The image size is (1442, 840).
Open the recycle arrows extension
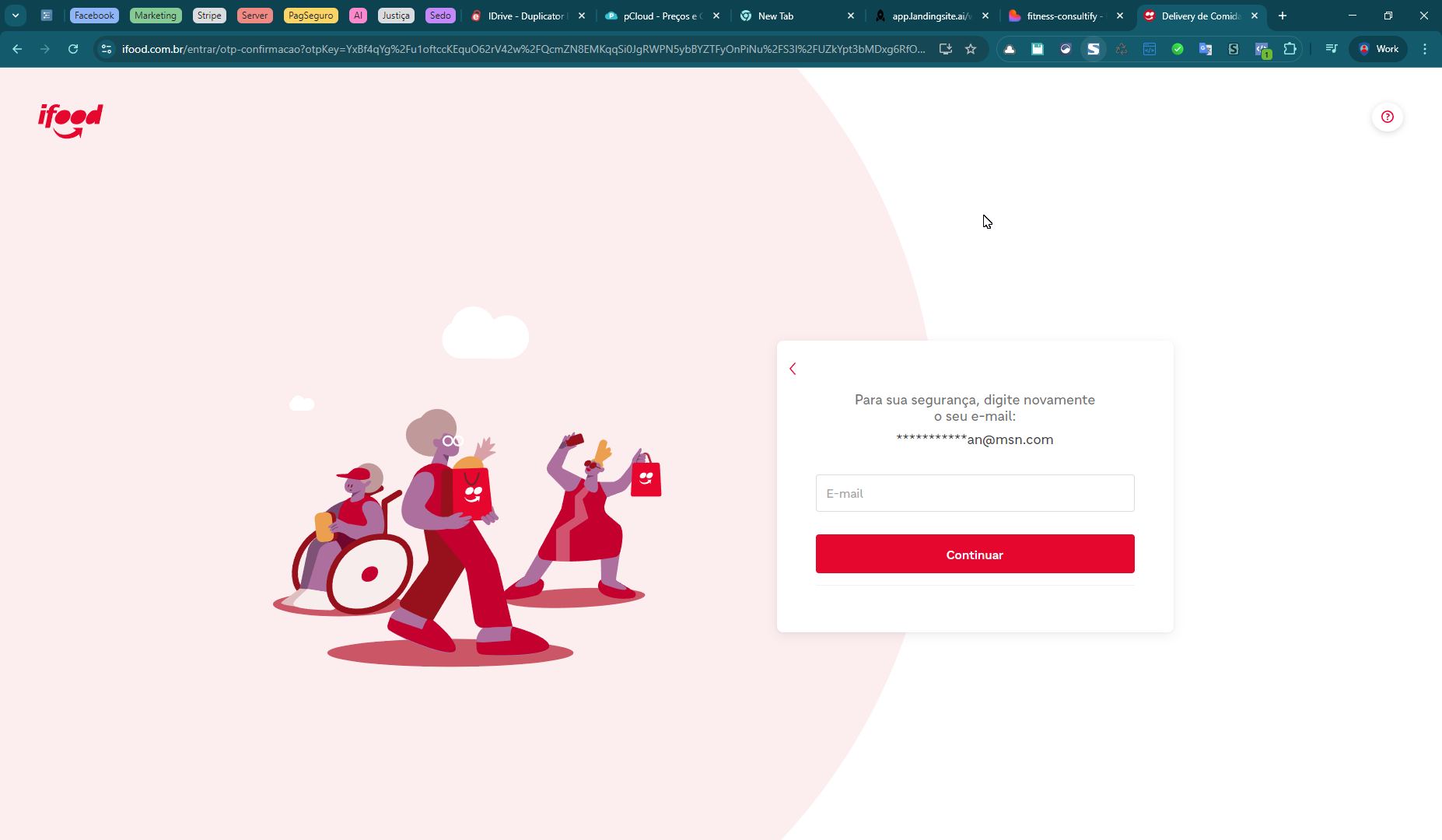(x=1122, y=49)
